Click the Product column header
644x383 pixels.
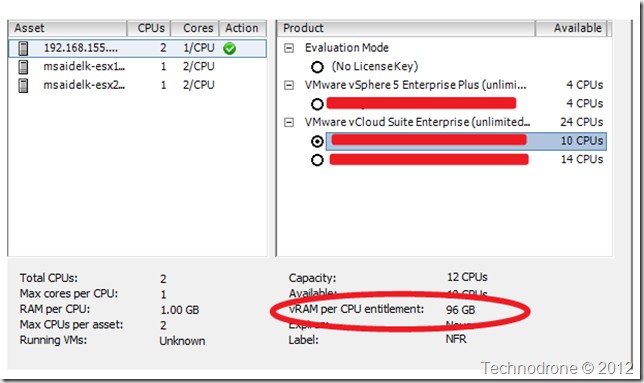pos(407,28)
